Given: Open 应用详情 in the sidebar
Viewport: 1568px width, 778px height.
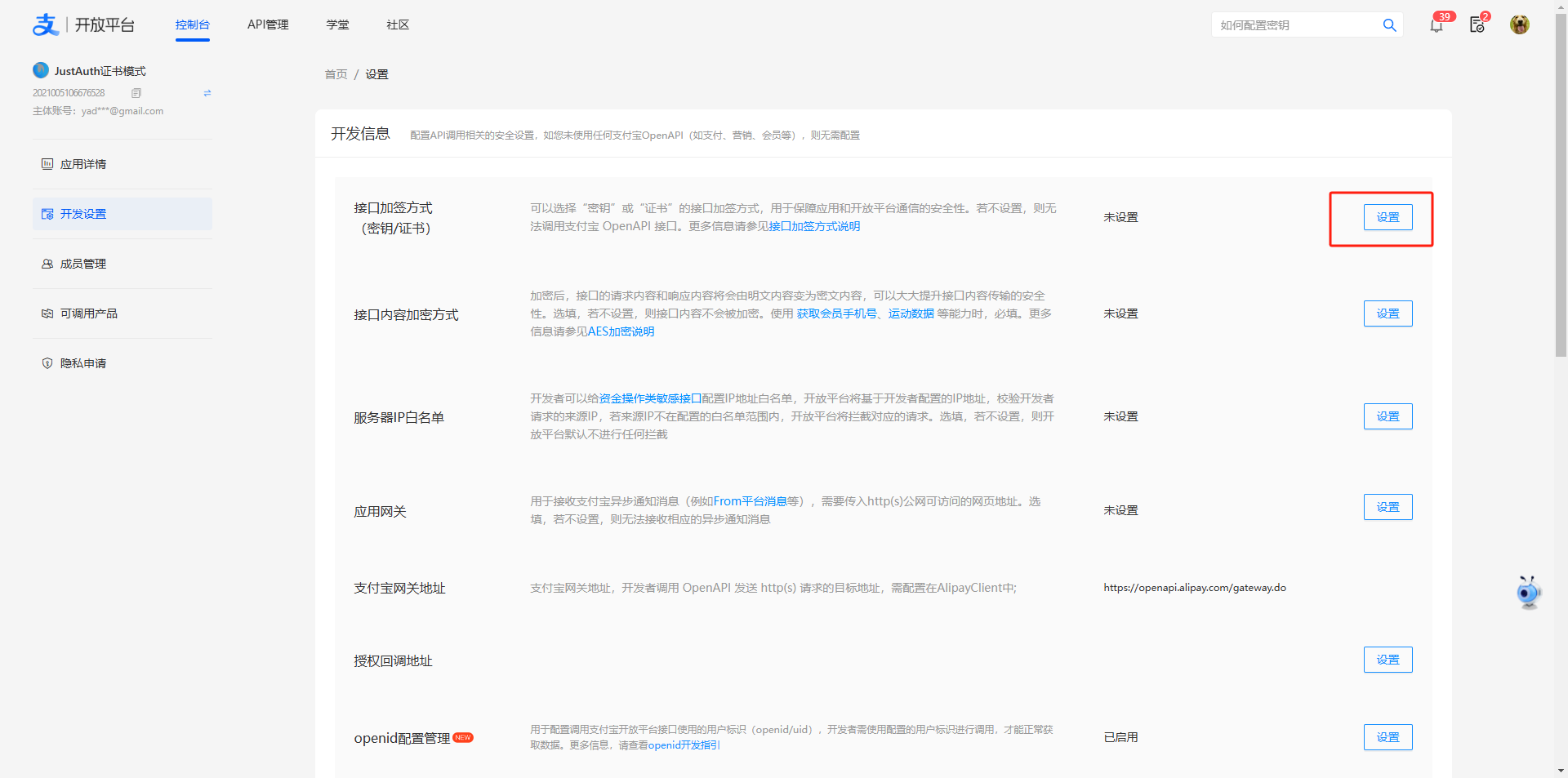Looking at the screenshot, I should click(x=122, y=164).
